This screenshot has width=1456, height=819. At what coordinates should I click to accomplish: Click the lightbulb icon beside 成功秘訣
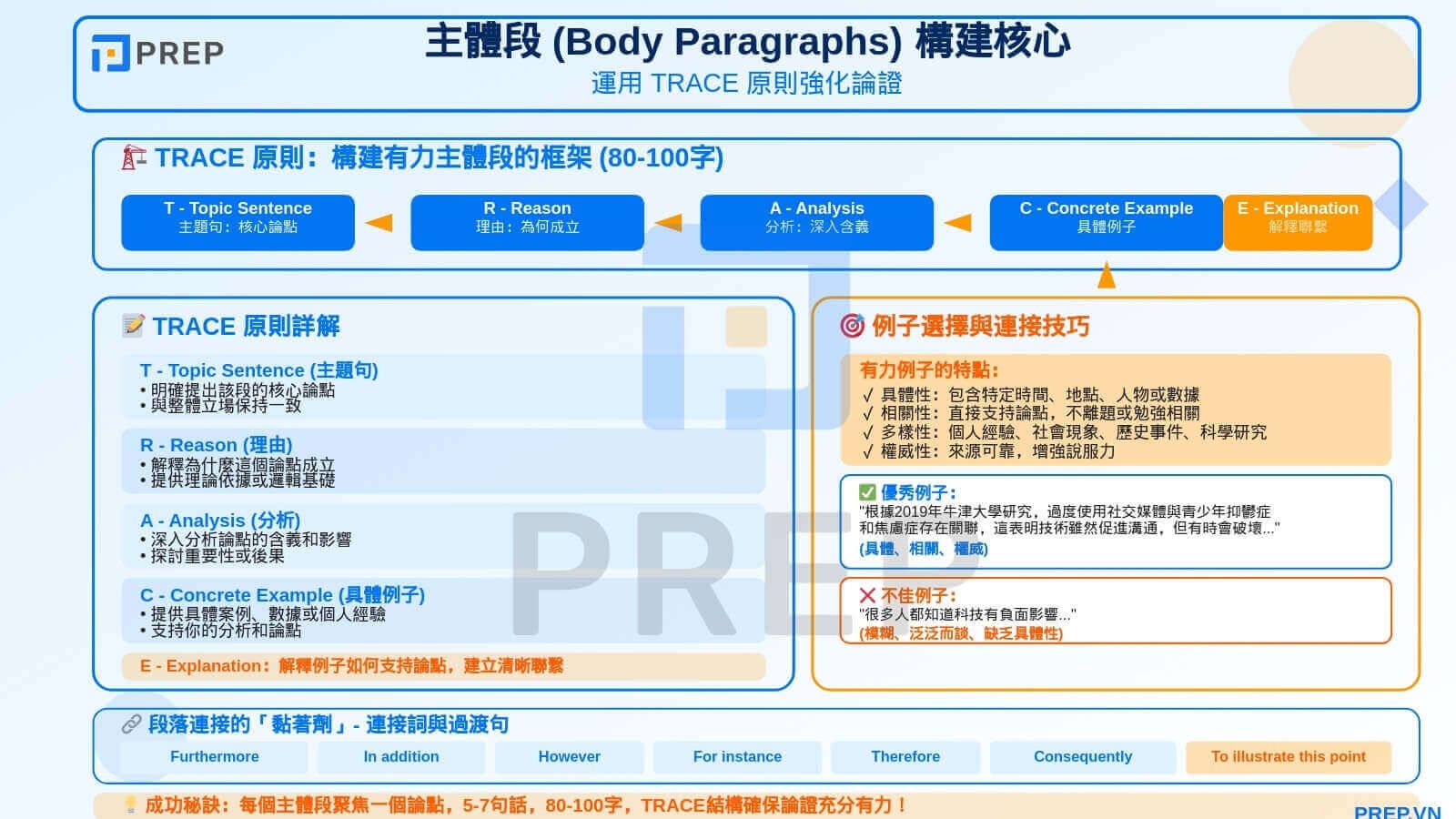(x=130, y=804)
